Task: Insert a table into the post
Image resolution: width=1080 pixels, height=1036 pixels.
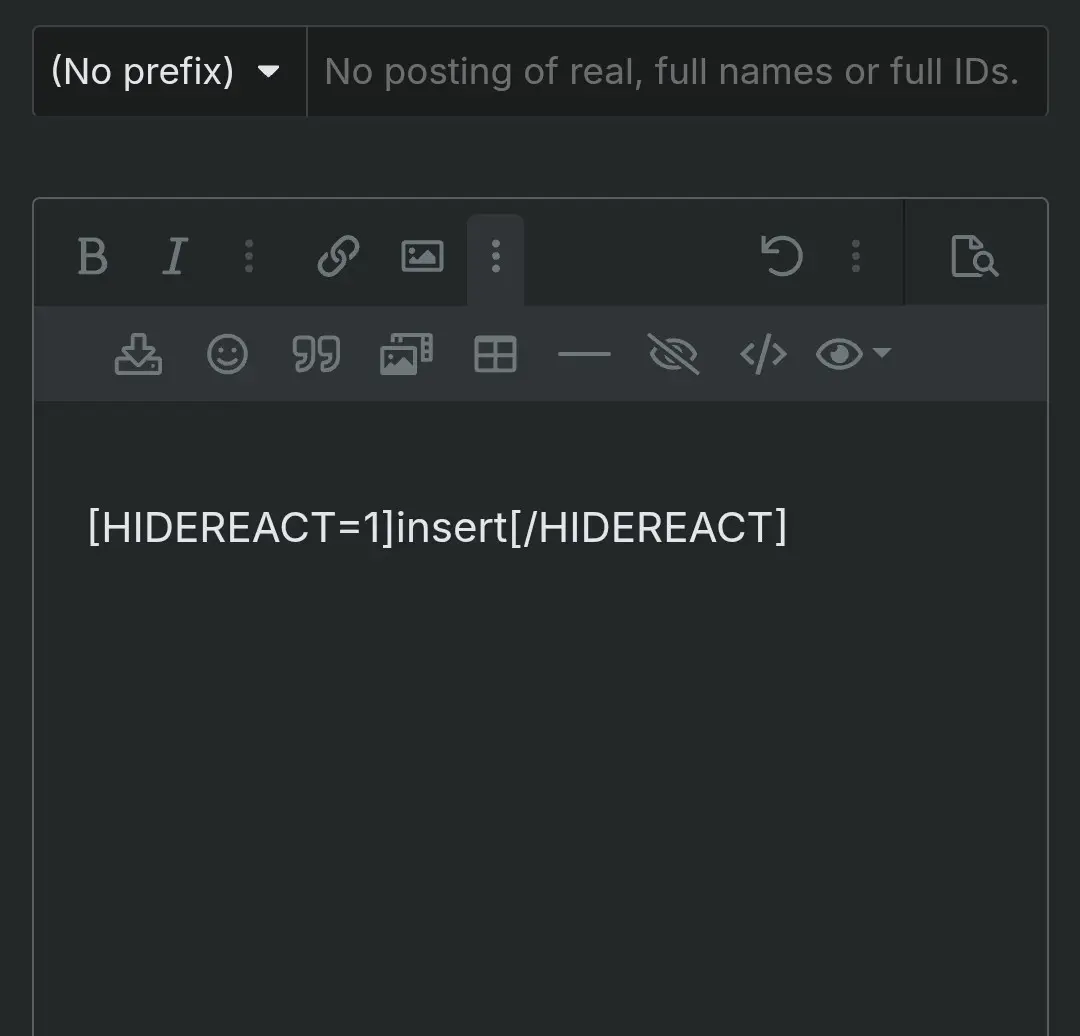Action: tap(495, 354)
